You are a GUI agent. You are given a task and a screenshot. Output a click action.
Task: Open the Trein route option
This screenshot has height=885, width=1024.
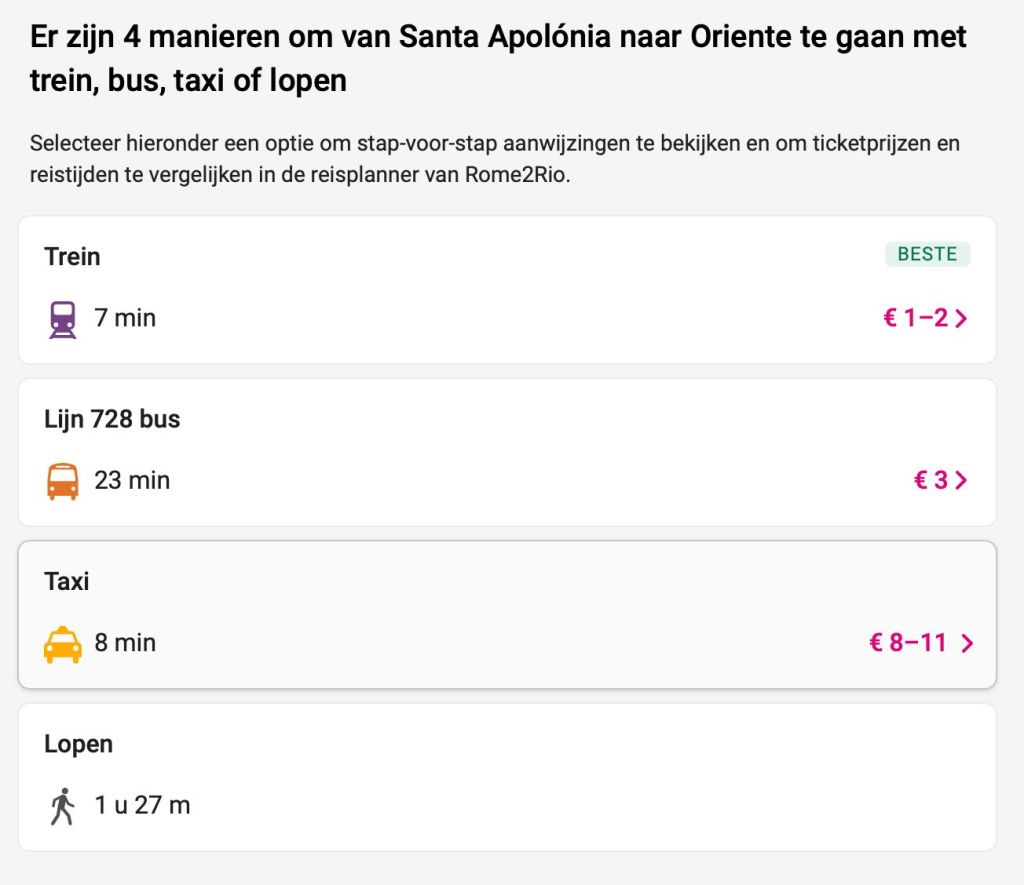[72, 257]
